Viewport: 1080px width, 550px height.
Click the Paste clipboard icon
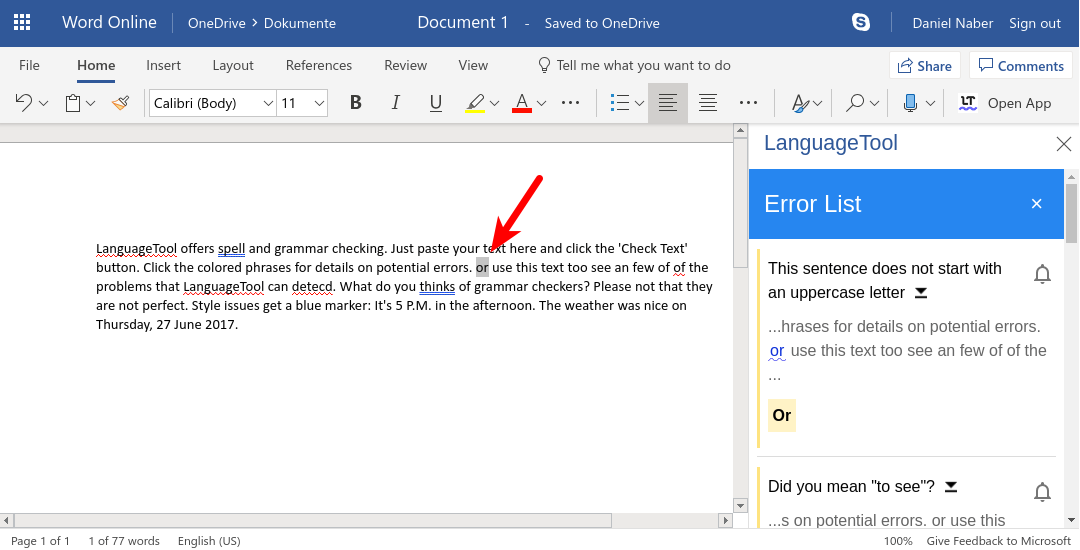[x=73, y=102]
